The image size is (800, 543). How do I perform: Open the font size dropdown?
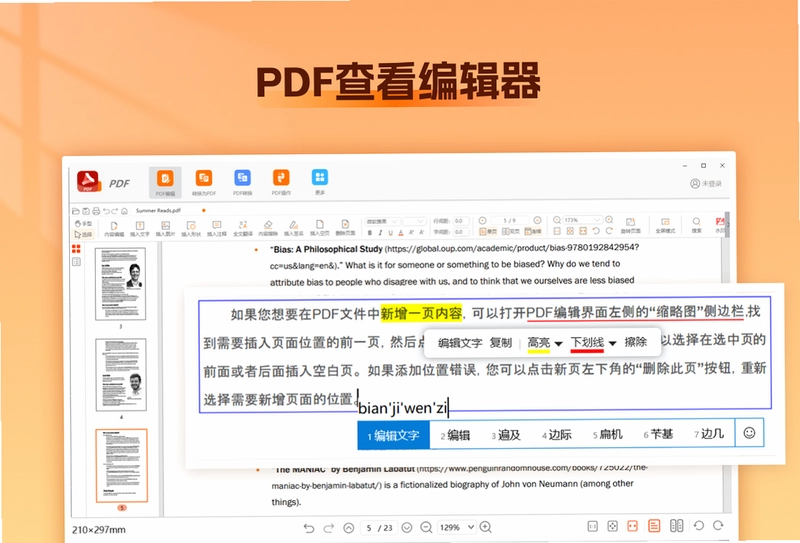coord(414,221)
